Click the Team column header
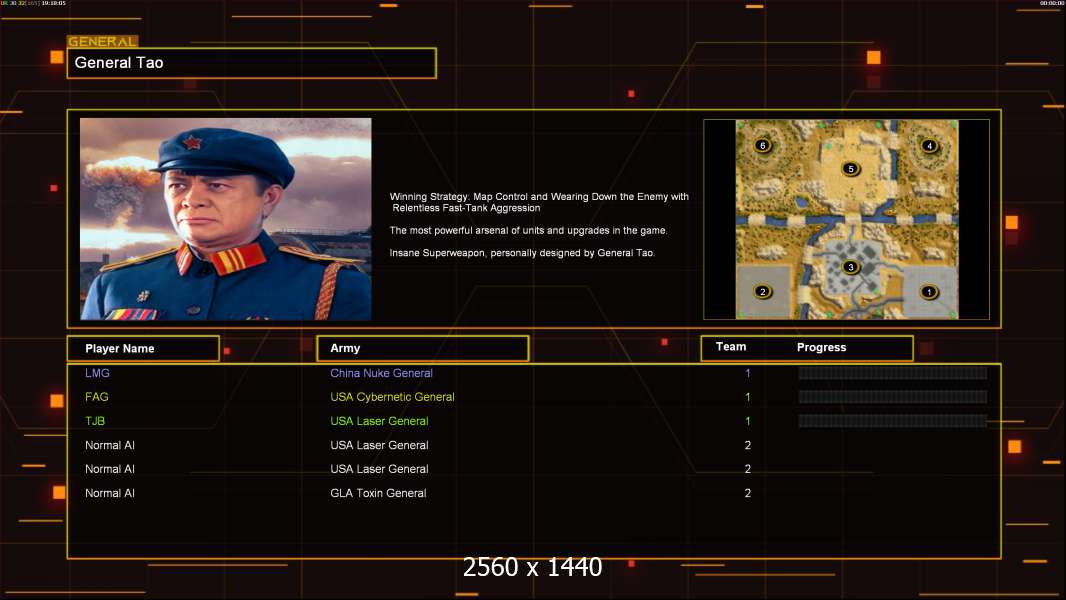1066x600 pixels. point(731,347)
